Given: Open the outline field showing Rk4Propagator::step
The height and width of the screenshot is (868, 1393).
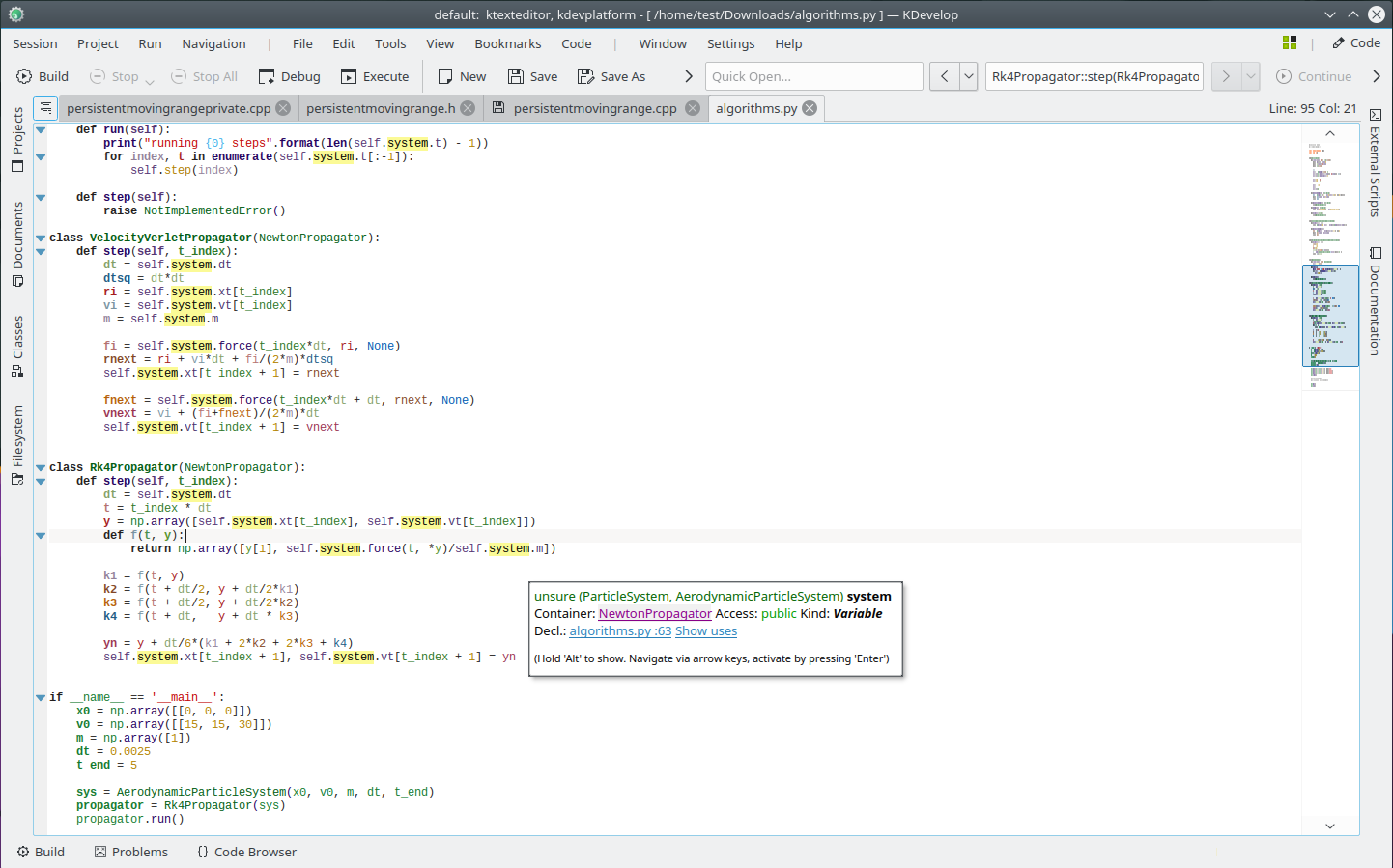Looking at the screenshot, I should pos(1094,76).
